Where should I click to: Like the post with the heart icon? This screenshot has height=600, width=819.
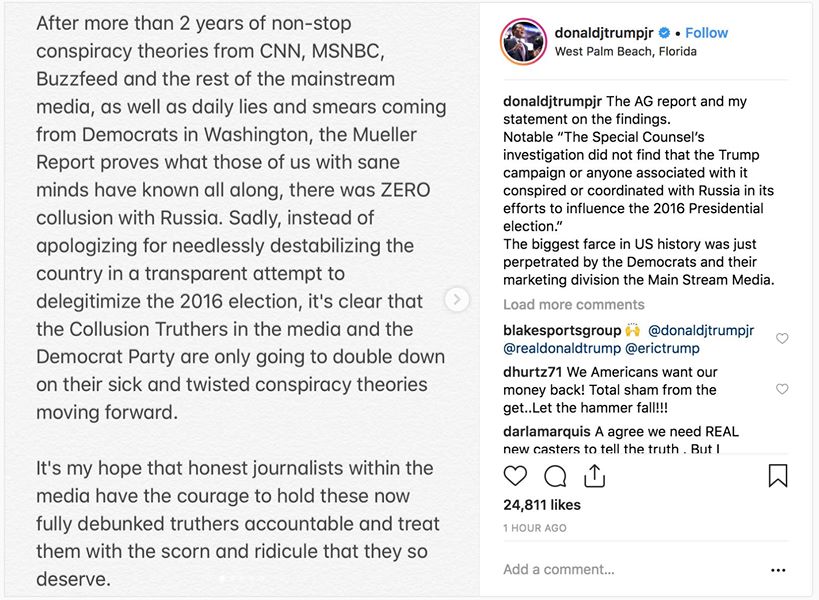(517, 476)
